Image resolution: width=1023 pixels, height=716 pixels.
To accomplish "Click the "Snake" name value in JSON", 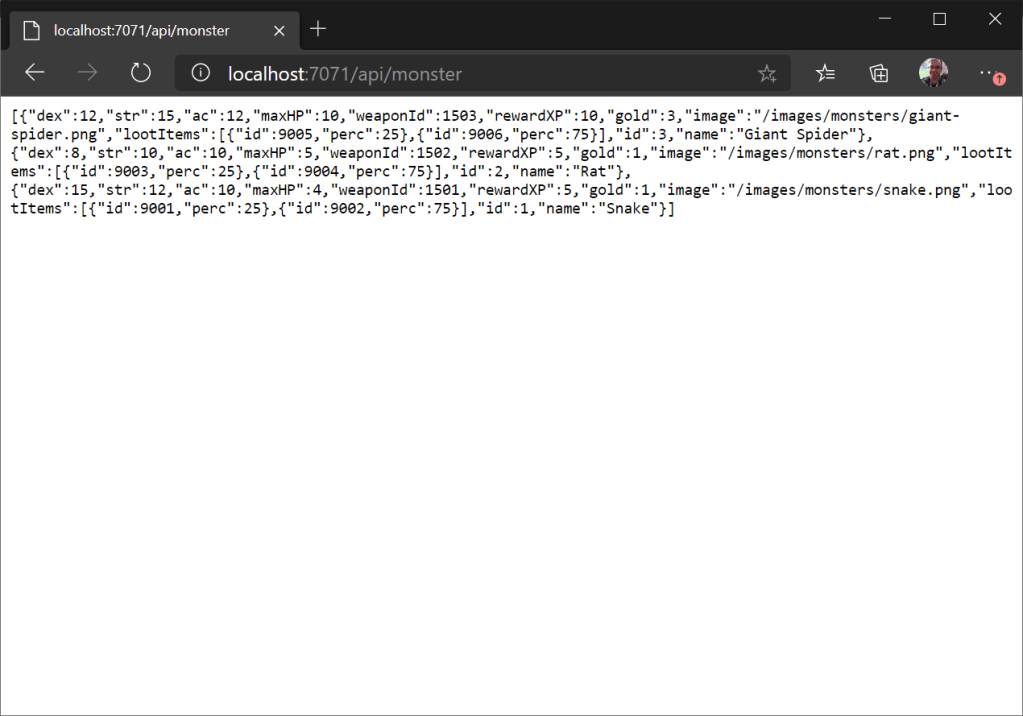I will coord(633,210).
